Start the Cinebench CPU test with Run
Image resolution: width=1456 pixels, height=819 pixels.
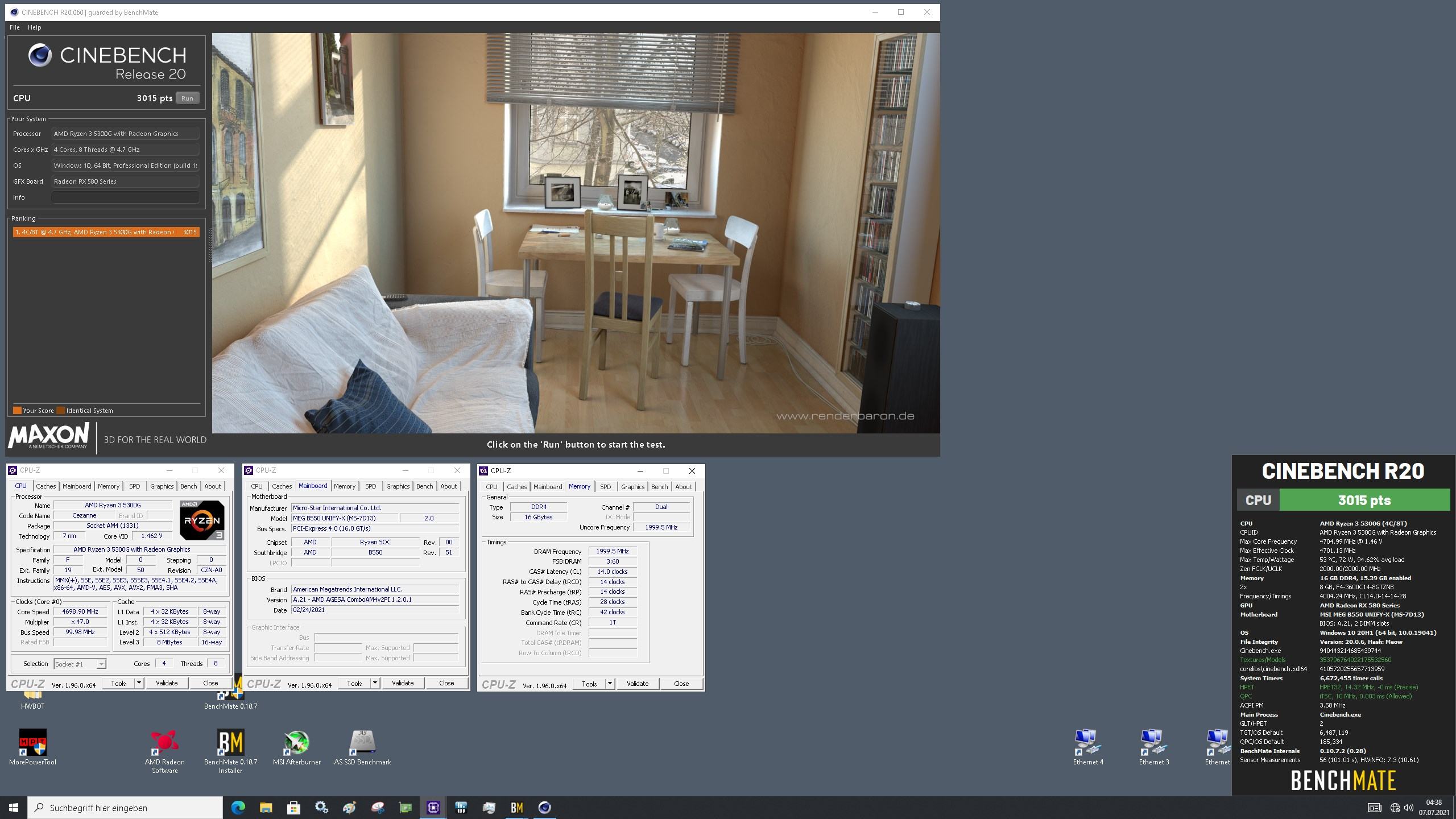point(187,98)
